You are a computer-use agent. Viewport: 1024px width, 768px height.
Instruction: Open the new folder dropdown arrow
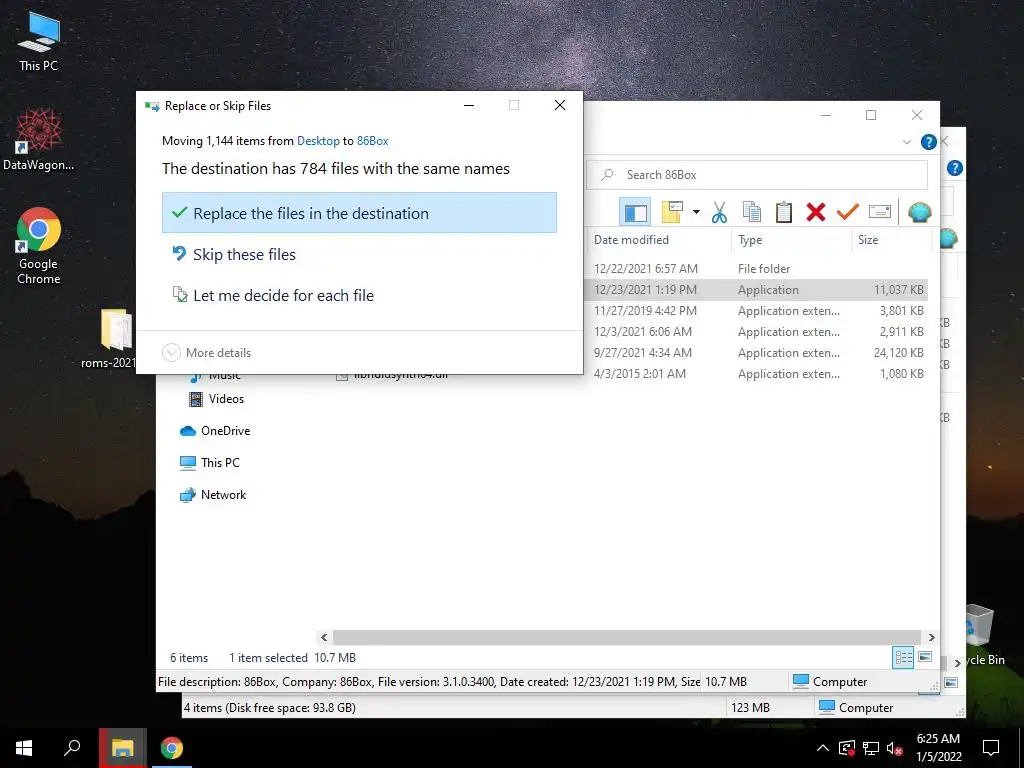click(x=696, y=212)
